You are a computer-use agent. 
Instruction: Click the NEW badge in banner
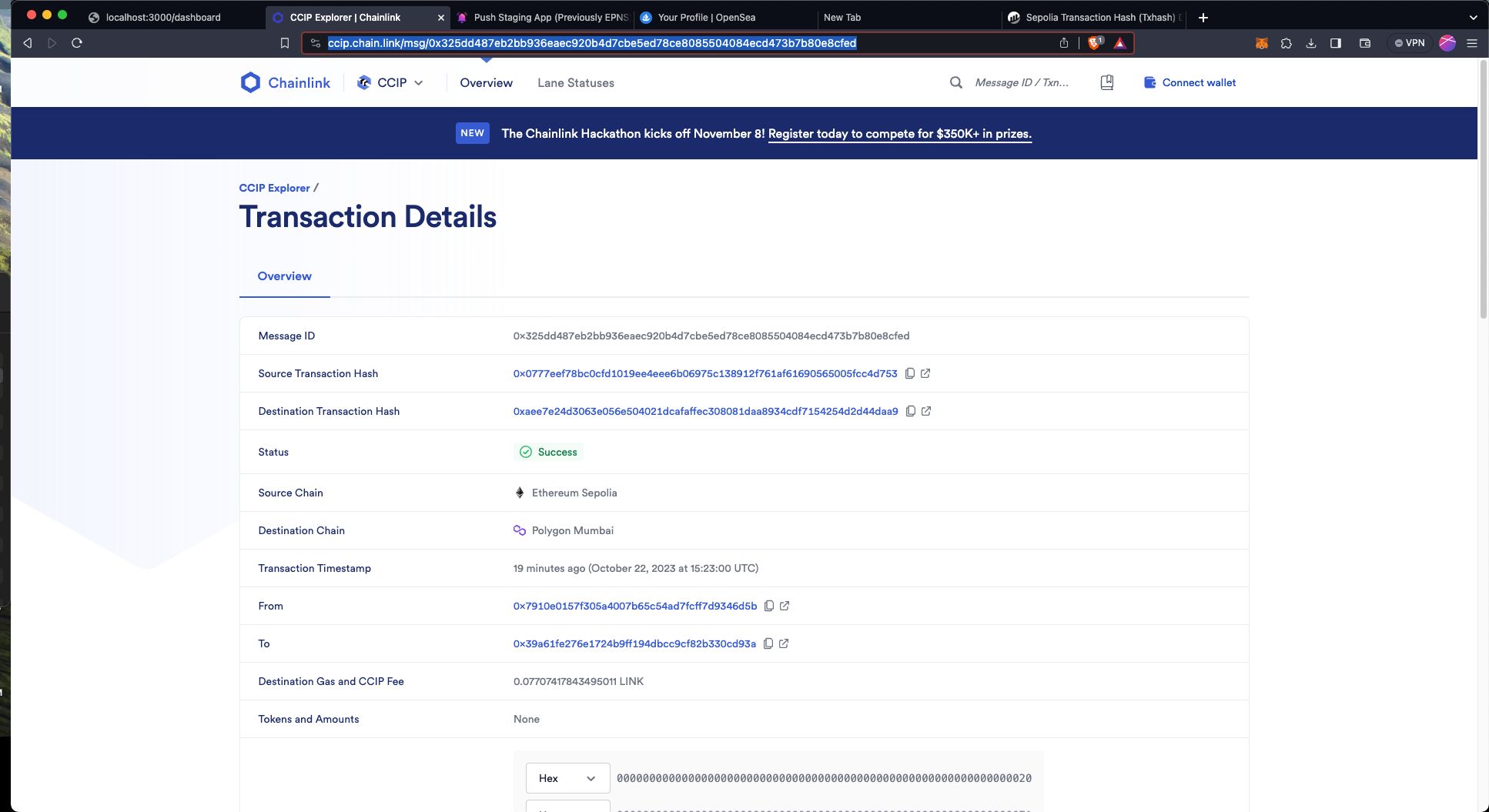click(472, 133)
